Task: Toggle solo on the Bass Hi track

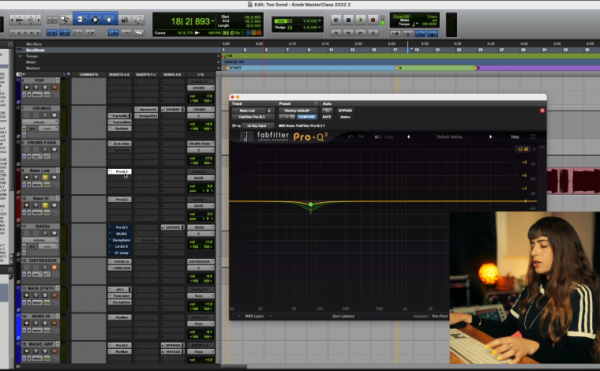Action: pos(45,205)
